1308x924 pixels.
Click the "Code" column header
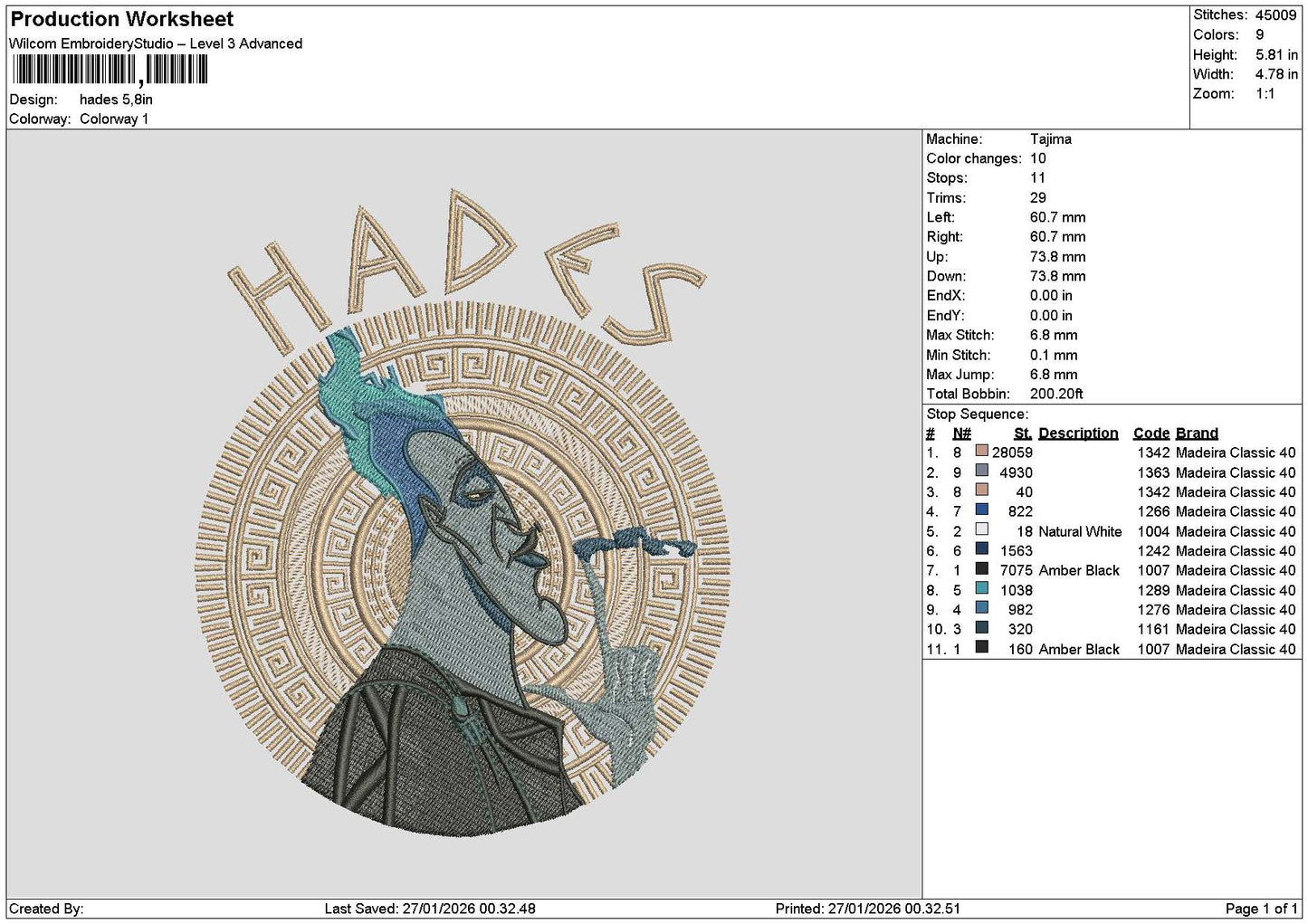(x=1151, y=433)
